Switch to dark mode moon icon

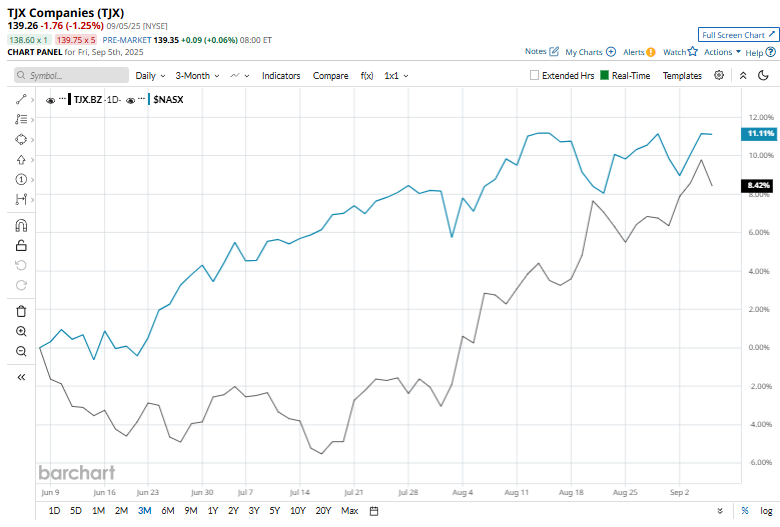pyautogui.click(x=763, y=76)
